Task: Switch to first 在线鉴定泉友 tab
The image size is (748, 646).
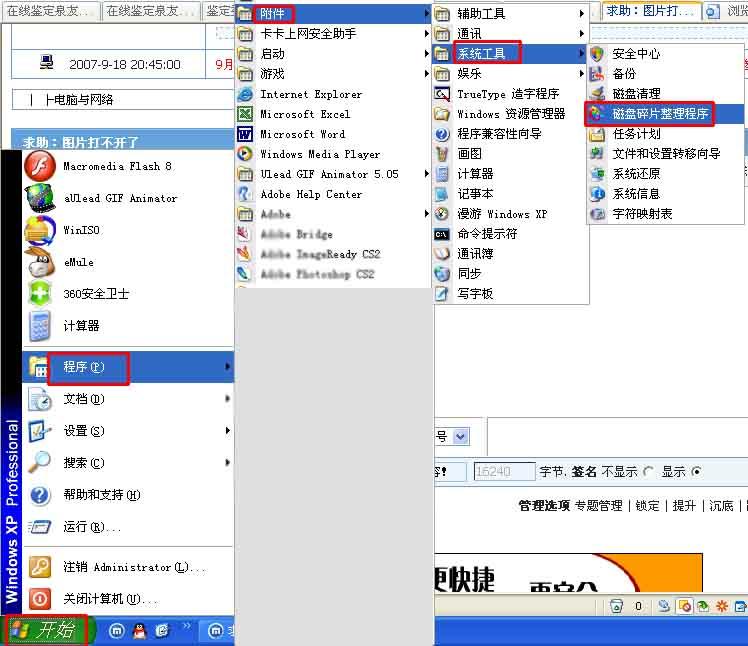Action: [51, 11]
